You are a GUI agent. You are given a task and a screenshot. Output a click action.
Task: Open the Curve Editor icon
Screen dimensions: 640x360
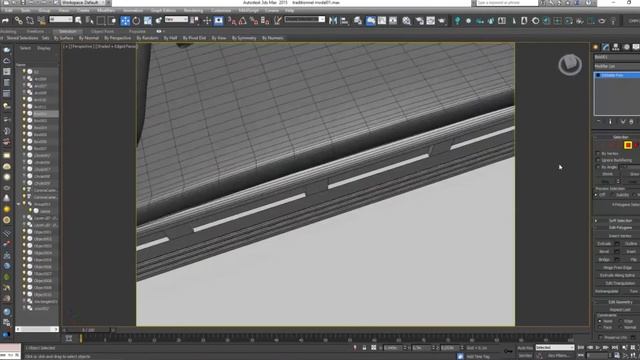tap(382, 20)
